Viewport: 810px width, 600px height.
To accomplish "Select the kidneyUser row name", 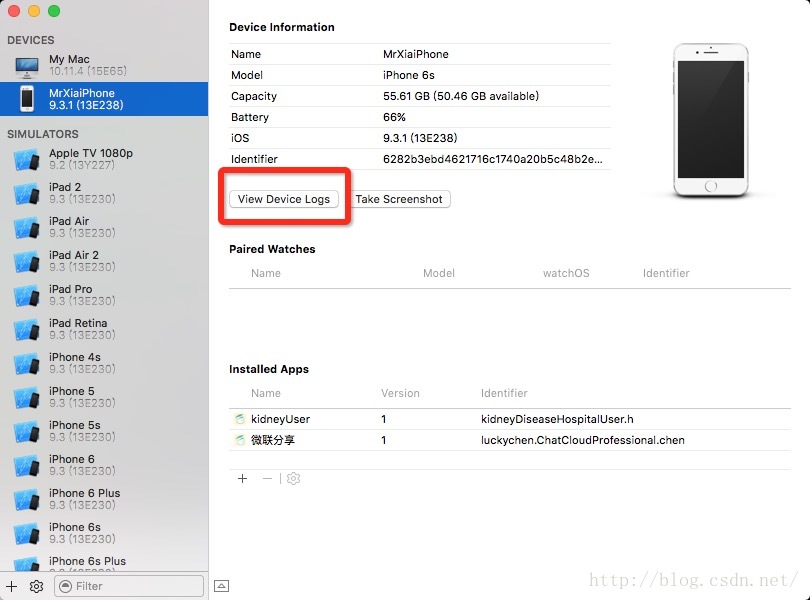I will 281,419.
